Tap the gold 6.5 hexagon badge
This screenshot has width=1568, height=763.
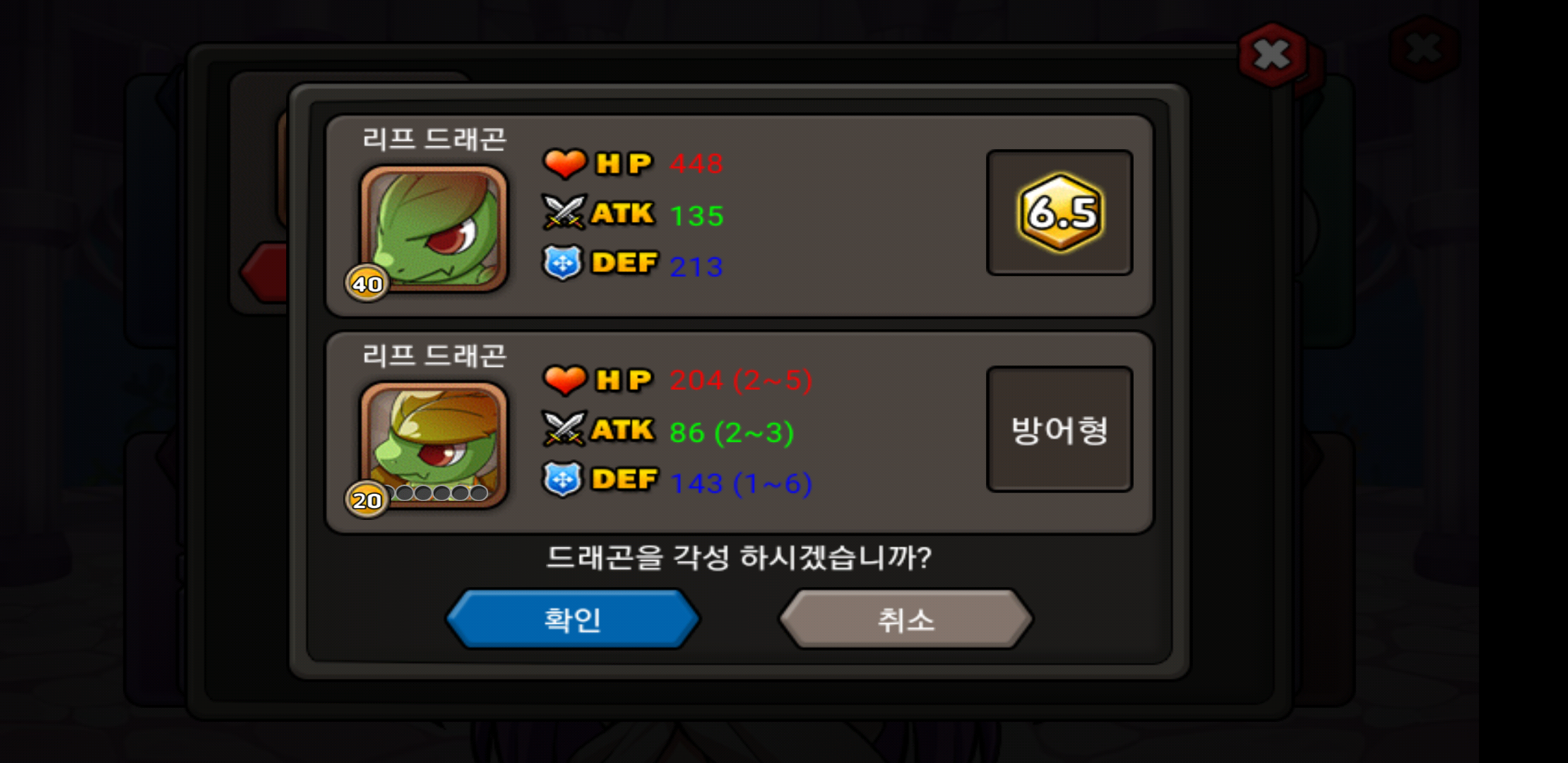[x=1061, y=212]
